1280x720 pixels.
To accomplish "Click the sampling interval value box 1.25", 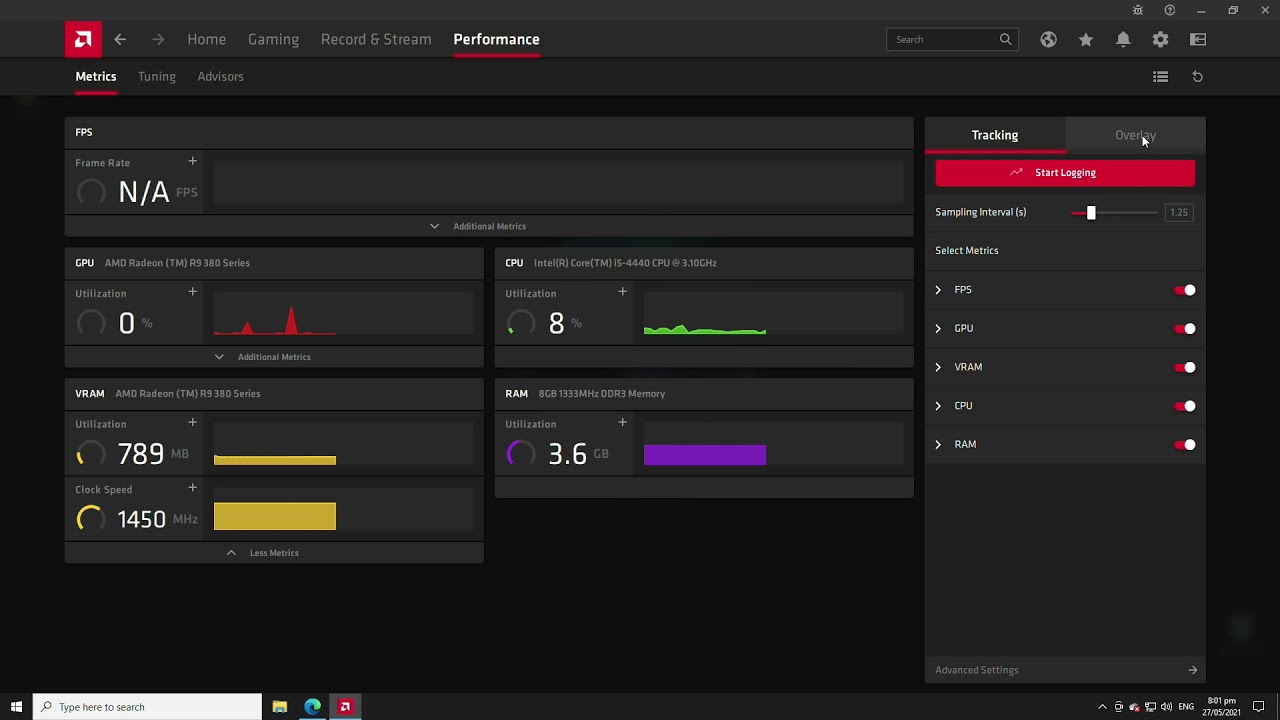I will 1179,212.
